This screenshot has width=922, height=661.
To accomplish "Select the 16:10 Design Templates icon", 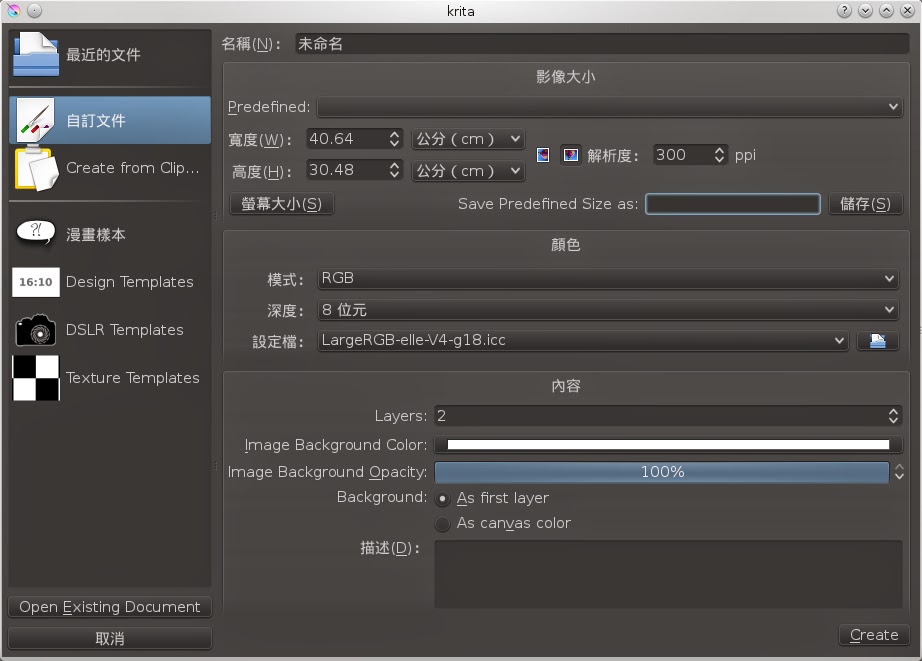I will coord(36,282).
